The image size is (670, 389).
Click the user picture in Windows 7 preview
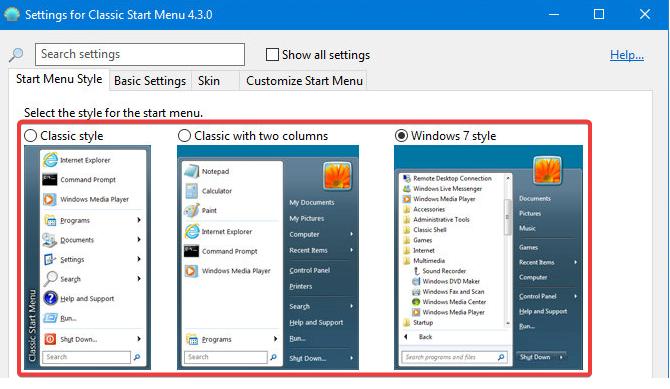pos(547,170)
